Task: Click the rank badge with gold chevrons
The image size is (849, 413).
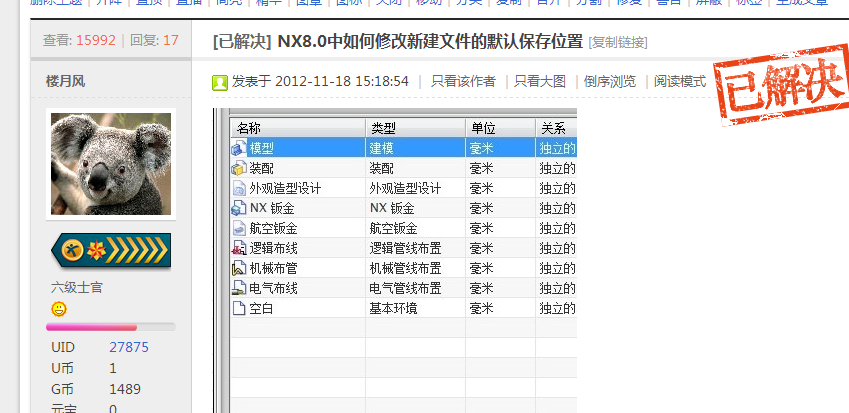Action: pyautogui.click(x=111, y=250)
